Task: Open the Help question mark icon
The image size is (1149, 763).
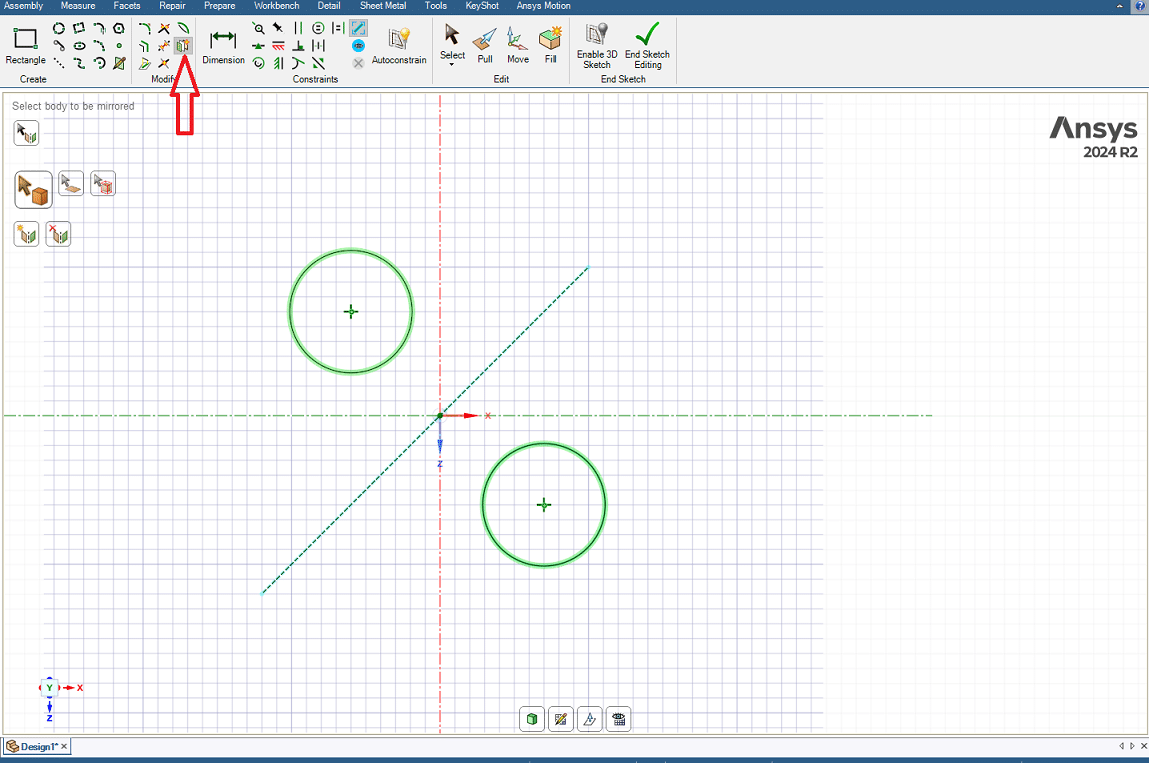Action: (x=1140, y=7)
